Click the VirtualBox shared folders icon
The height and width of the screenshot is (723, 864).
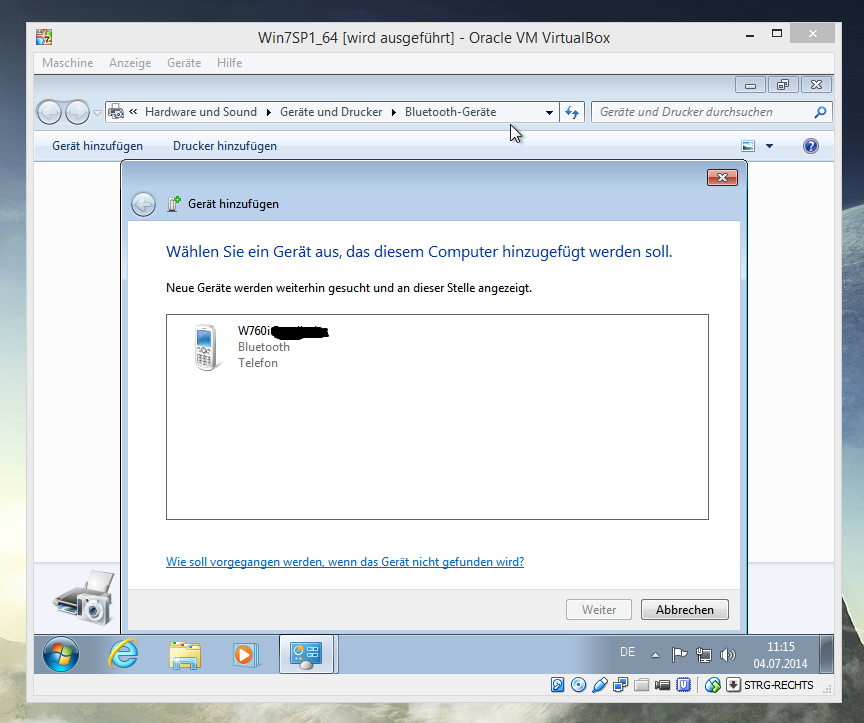pyautogui.click(x=641, y=685)
